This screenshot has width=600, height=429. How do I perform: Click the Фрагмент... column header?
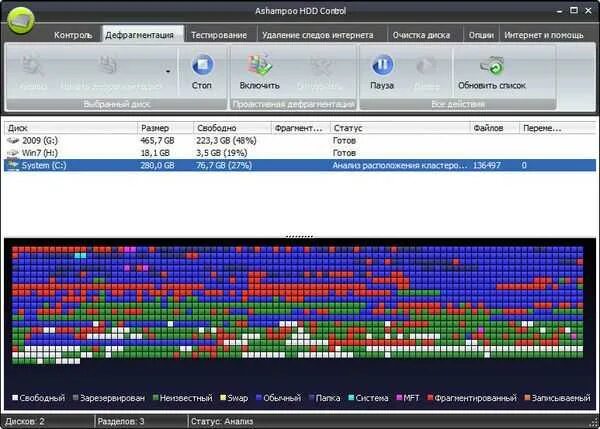(x=301, y=128)
